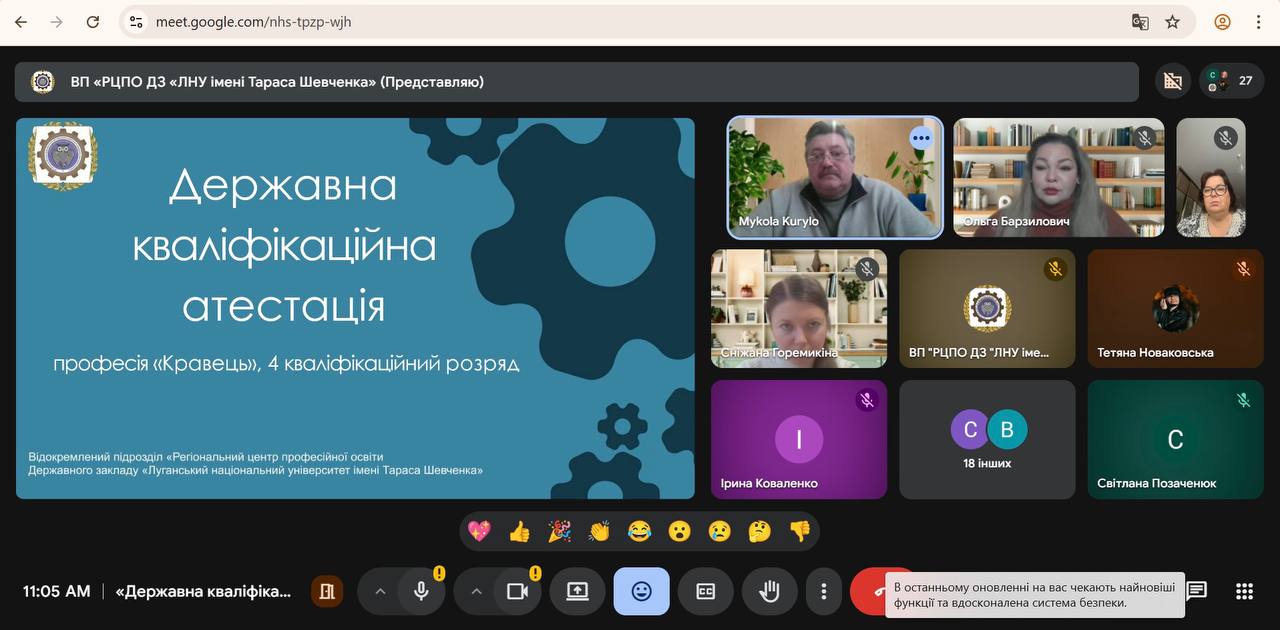Expand video settings arrow next to camera
This screenshot has width=1280, height=630.
[x=476, y=591]
